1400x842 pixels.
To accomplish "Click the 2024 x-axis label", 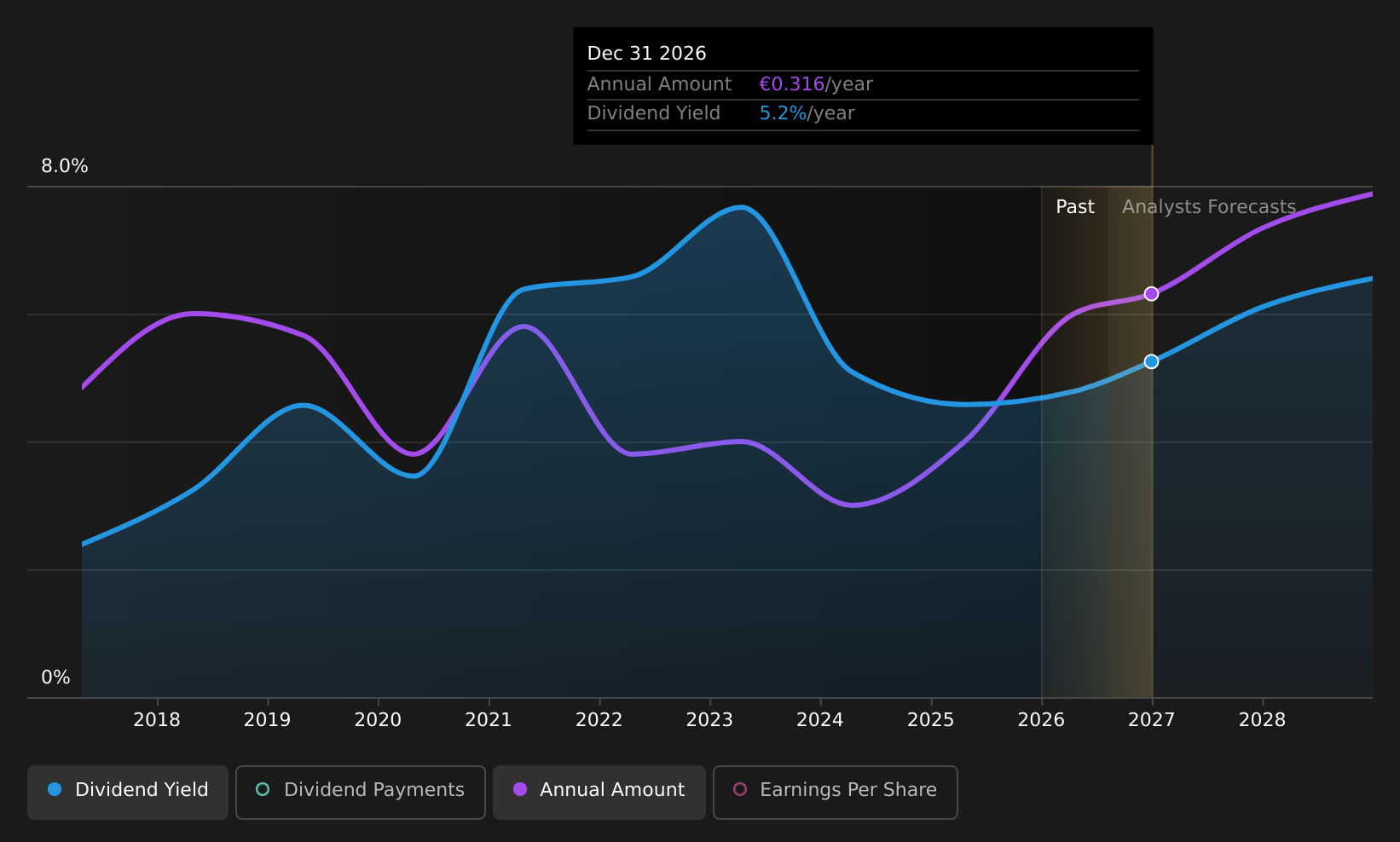I will coord(820,720).
